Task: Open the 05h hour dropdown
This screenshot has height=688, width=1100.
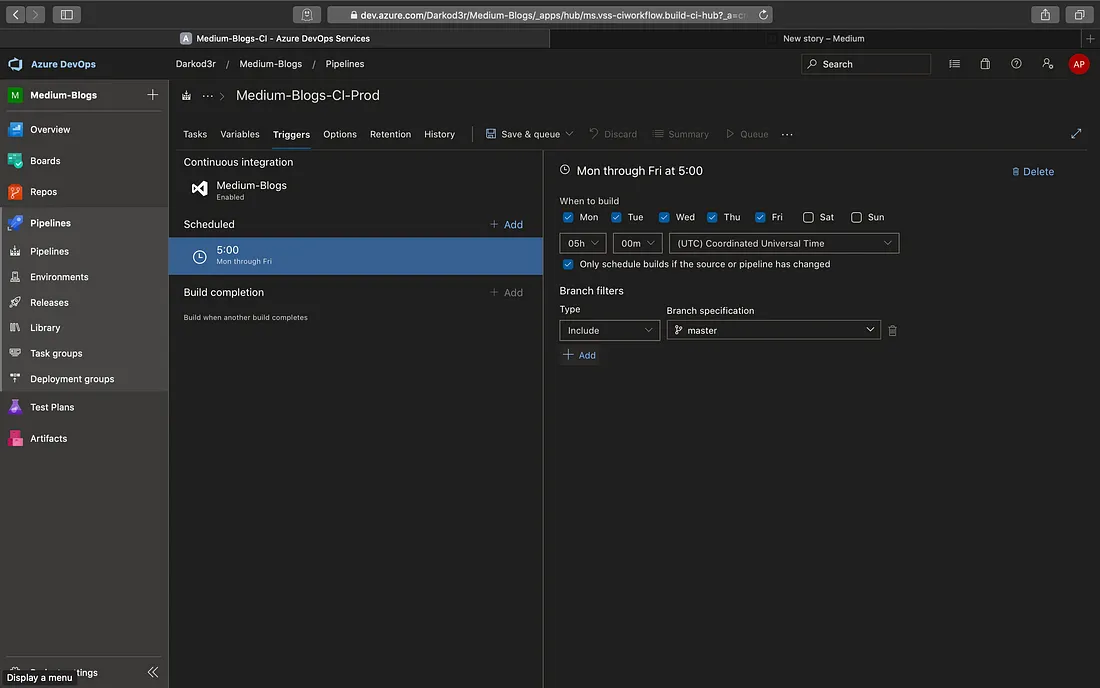Action: [582, 243]
